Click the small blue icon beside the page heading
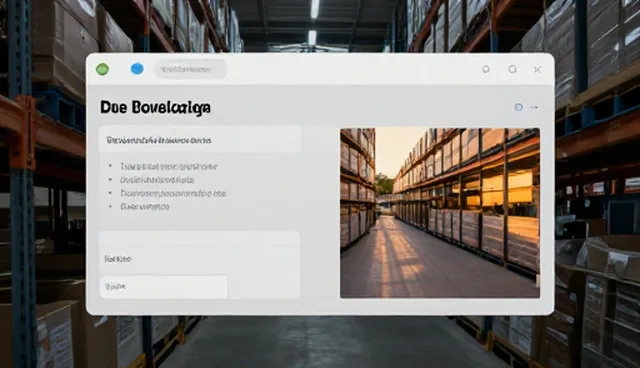Viewport: 640px width, 368px height. coord(518,107)
